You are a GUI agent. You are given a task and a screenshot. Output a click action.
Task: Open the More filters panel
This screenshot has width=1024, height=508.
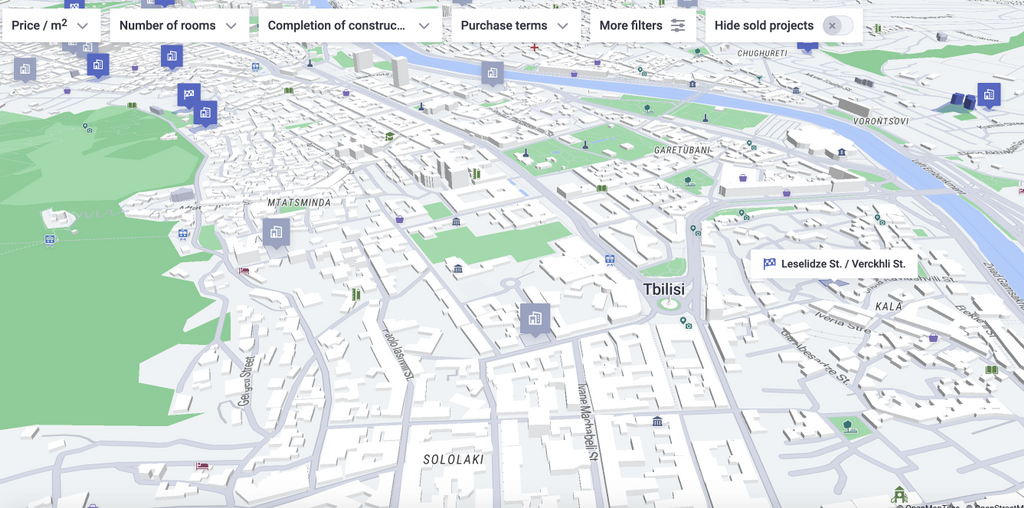pyautogui.click(x=643, y=25)
